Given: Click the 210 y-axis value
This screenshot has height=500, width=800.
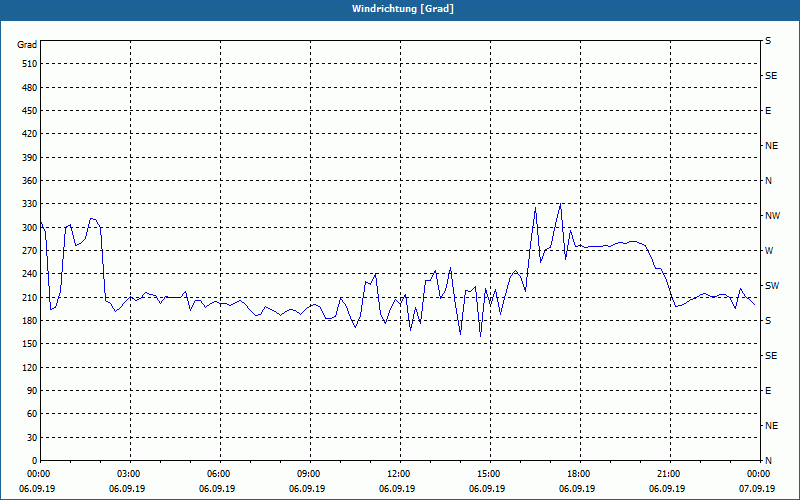Looking at the screenshot, I should (x=30, y=297).
